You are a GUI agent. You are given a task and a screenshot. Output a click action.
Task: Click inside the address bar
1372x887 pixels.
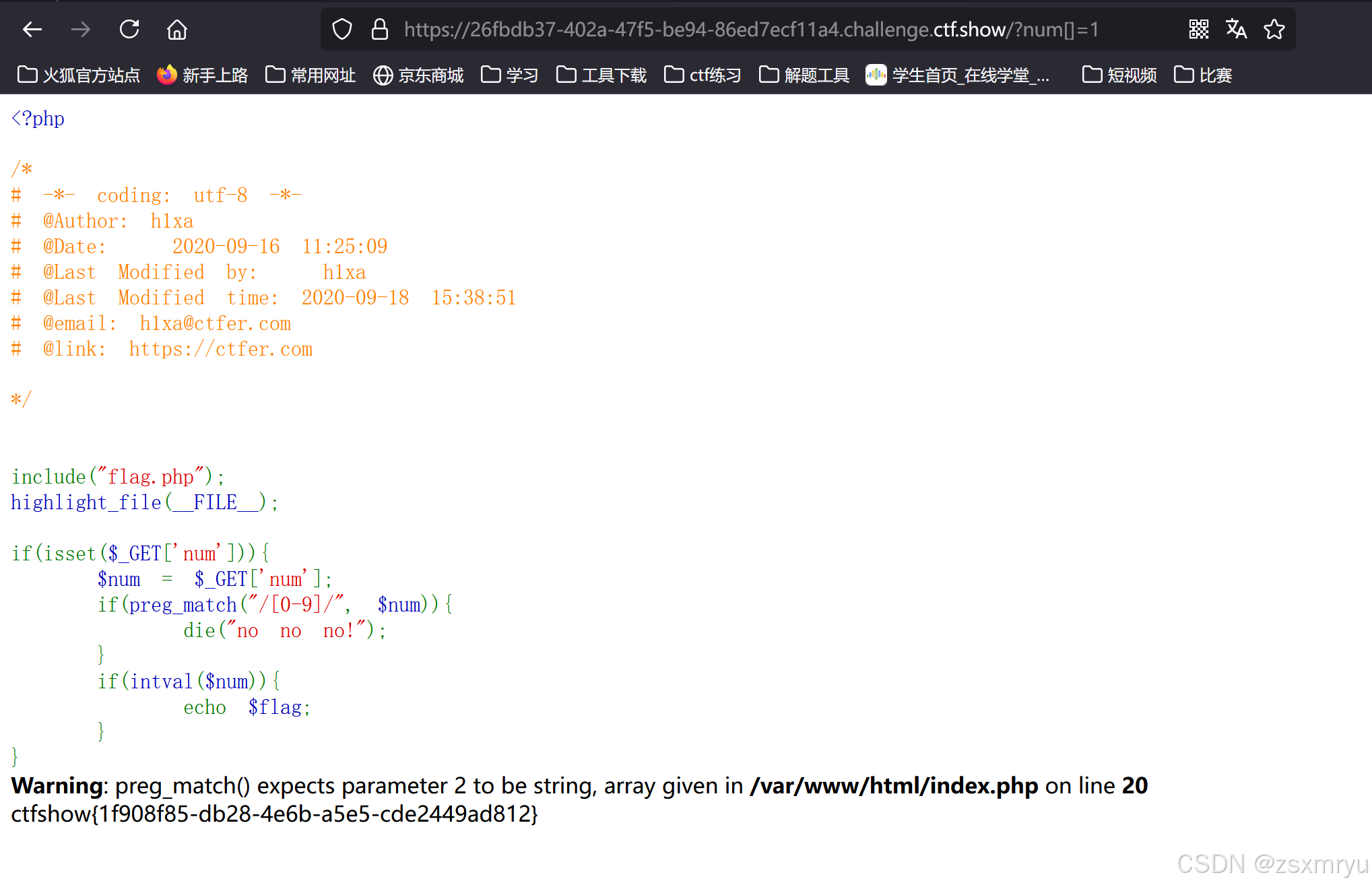tap(741, 29)
